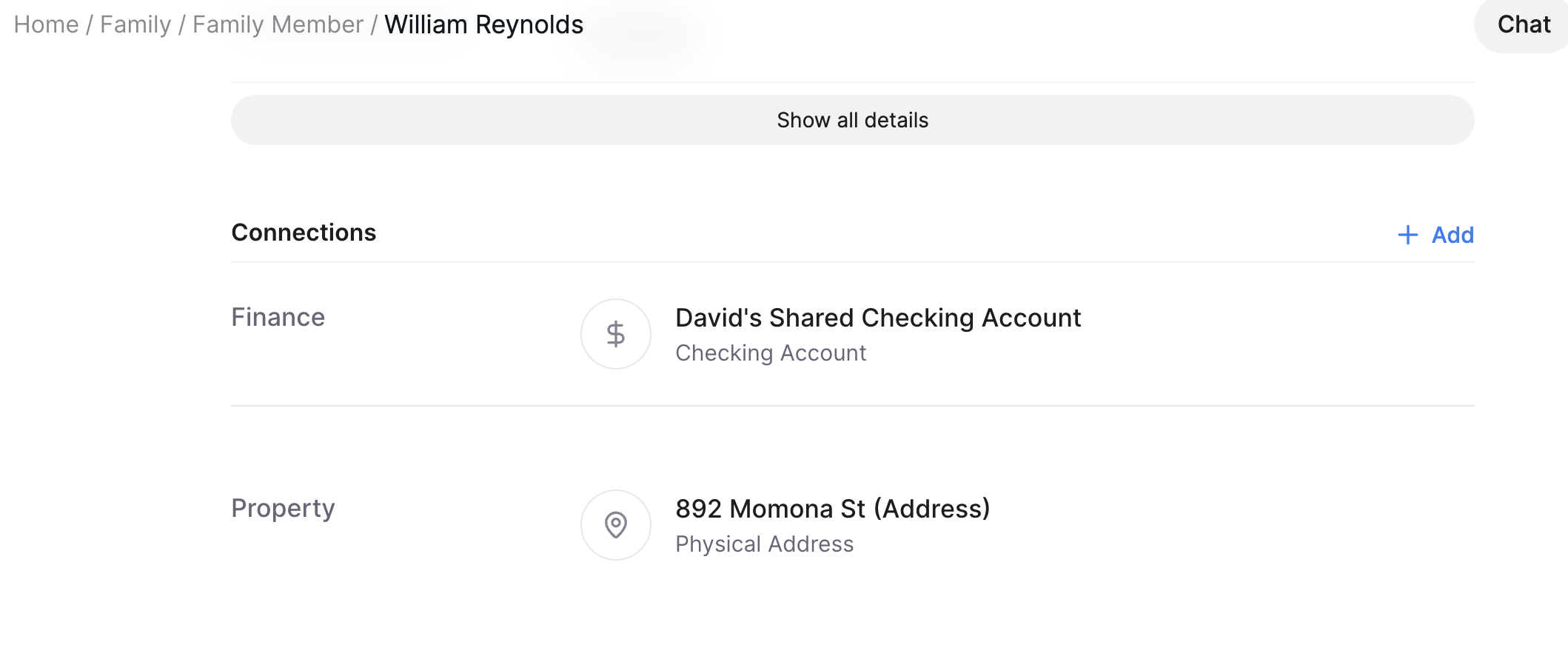Click the Connections section heading
Screen dimensions: 1568x662
[x=304, y=233]
